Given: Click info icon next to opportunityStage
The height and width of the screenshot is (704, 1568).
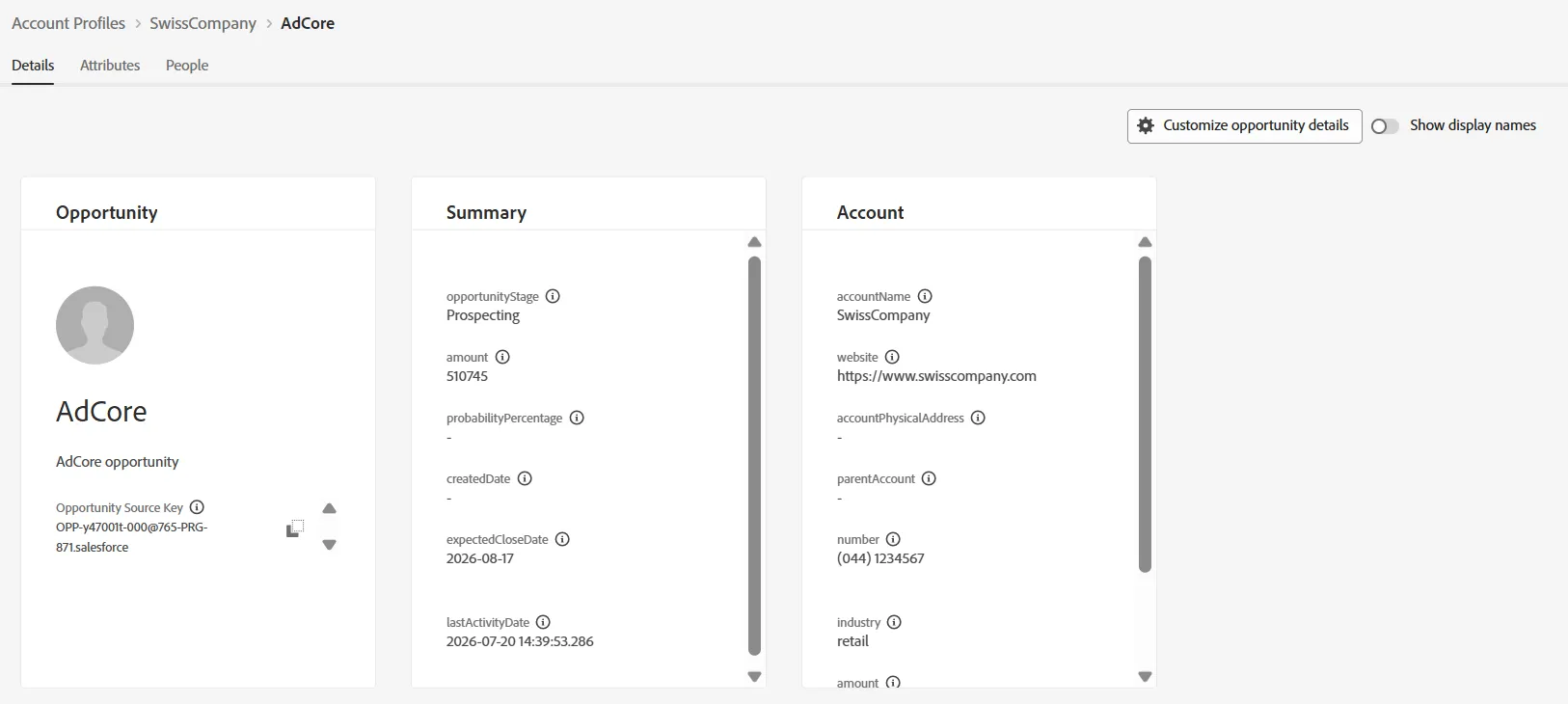Looking at the screenshot, I should point(553,296).
